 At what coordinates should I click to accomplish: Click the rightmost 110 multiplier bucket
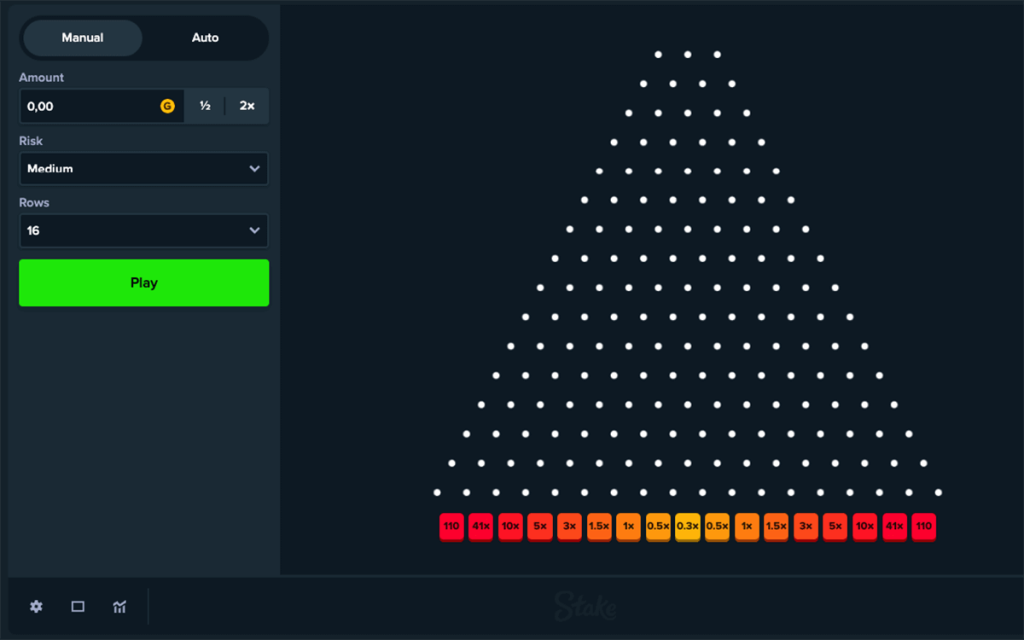coord(923,527)
